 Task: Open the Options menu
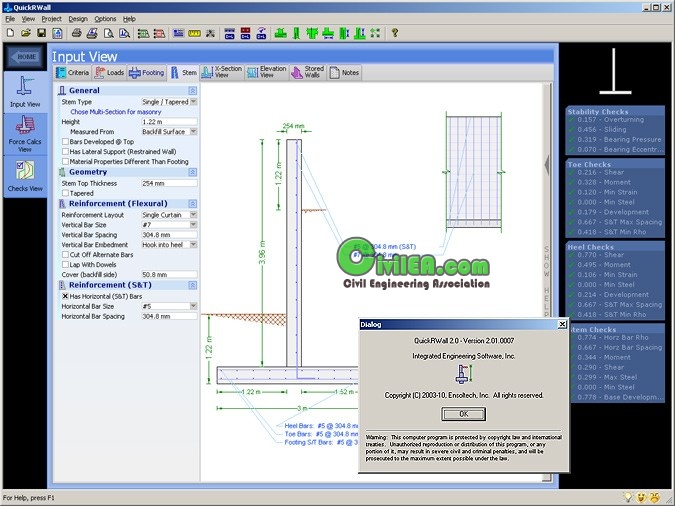pos(105,19)
